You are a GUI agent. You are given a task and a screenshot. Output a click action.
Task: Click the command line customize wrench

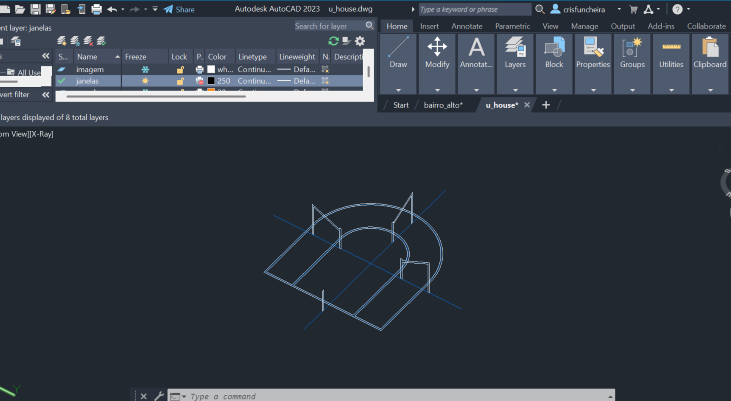click(x=159, y=396)
